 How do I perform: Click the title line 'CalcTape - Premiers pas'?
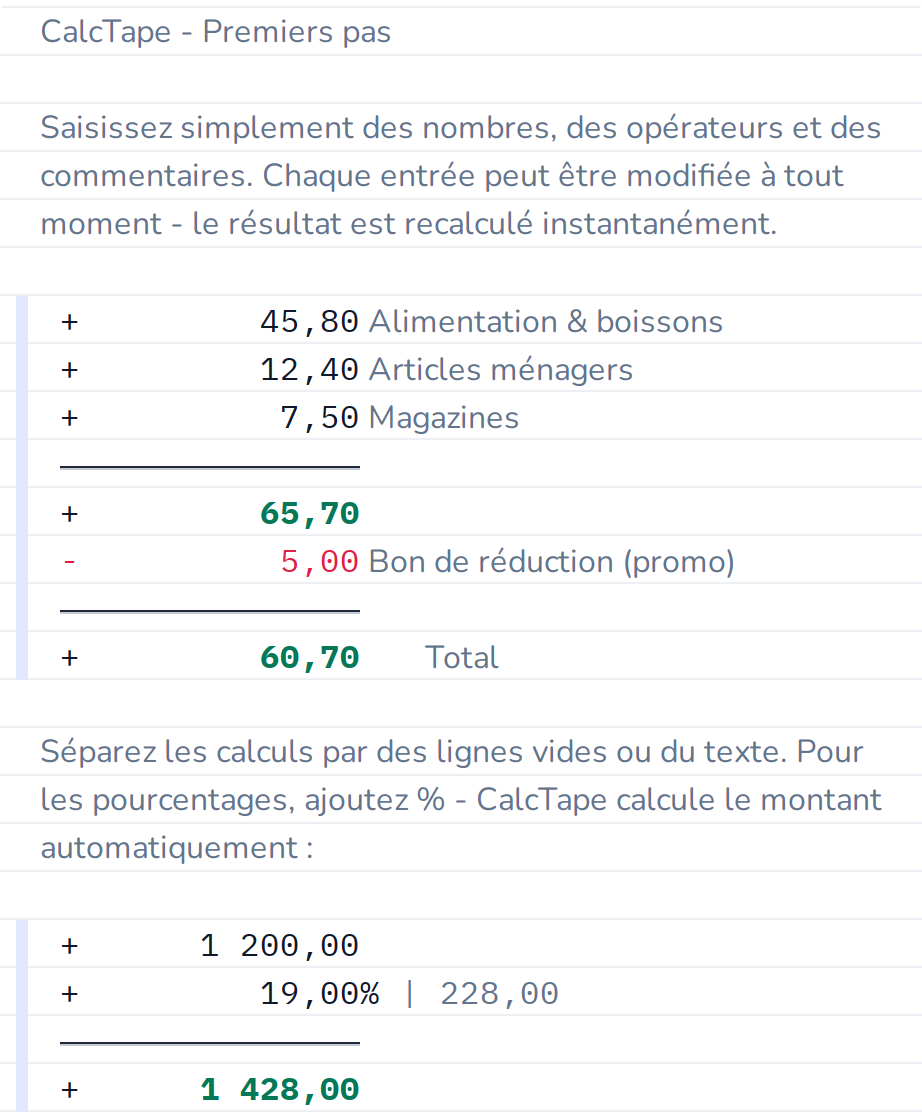point(216,32)
